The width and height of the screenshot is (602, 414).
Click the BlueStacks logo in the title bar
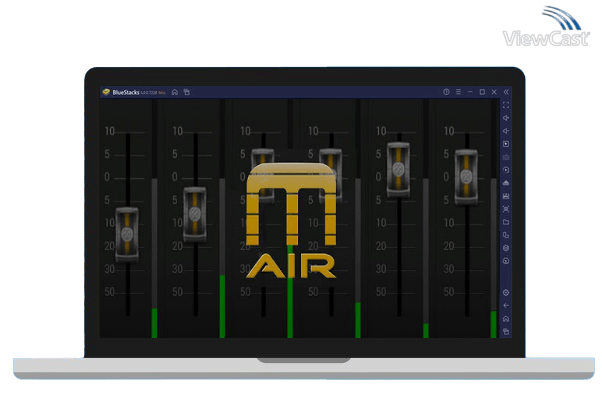click(x=106, y=92)
